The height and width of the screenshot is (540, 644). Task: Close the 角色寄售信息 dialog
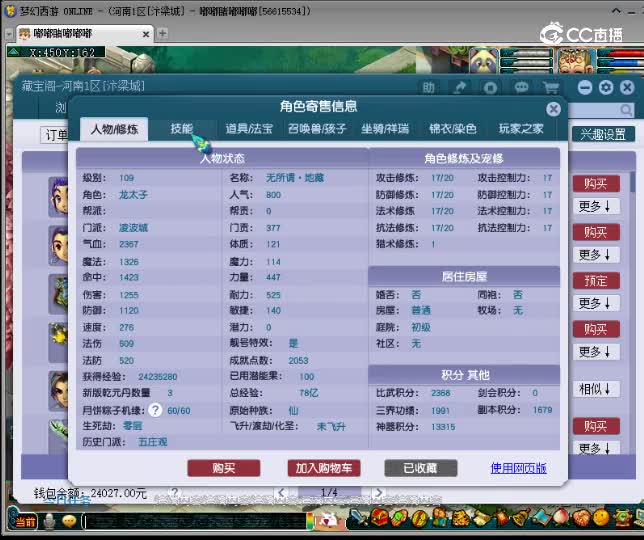(554, 109)
